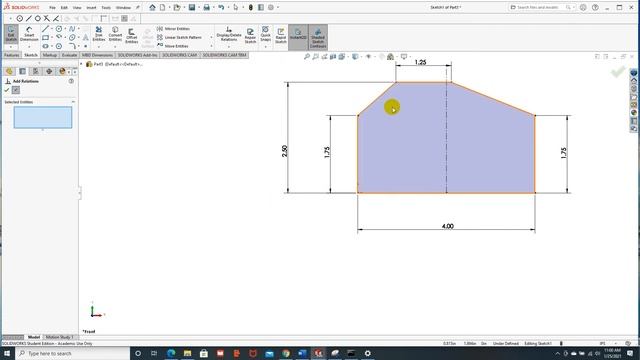Click the Offset Entities tool
Viewport: 640px width, 360px height.
click(x=131, y=36)
